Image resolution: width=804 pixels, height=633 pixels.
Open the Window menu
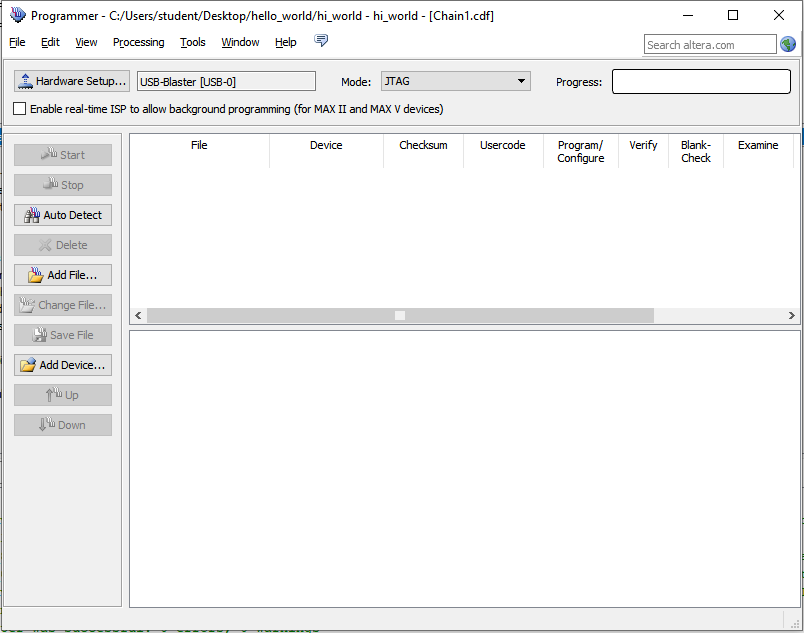click(x=240, y=42)
